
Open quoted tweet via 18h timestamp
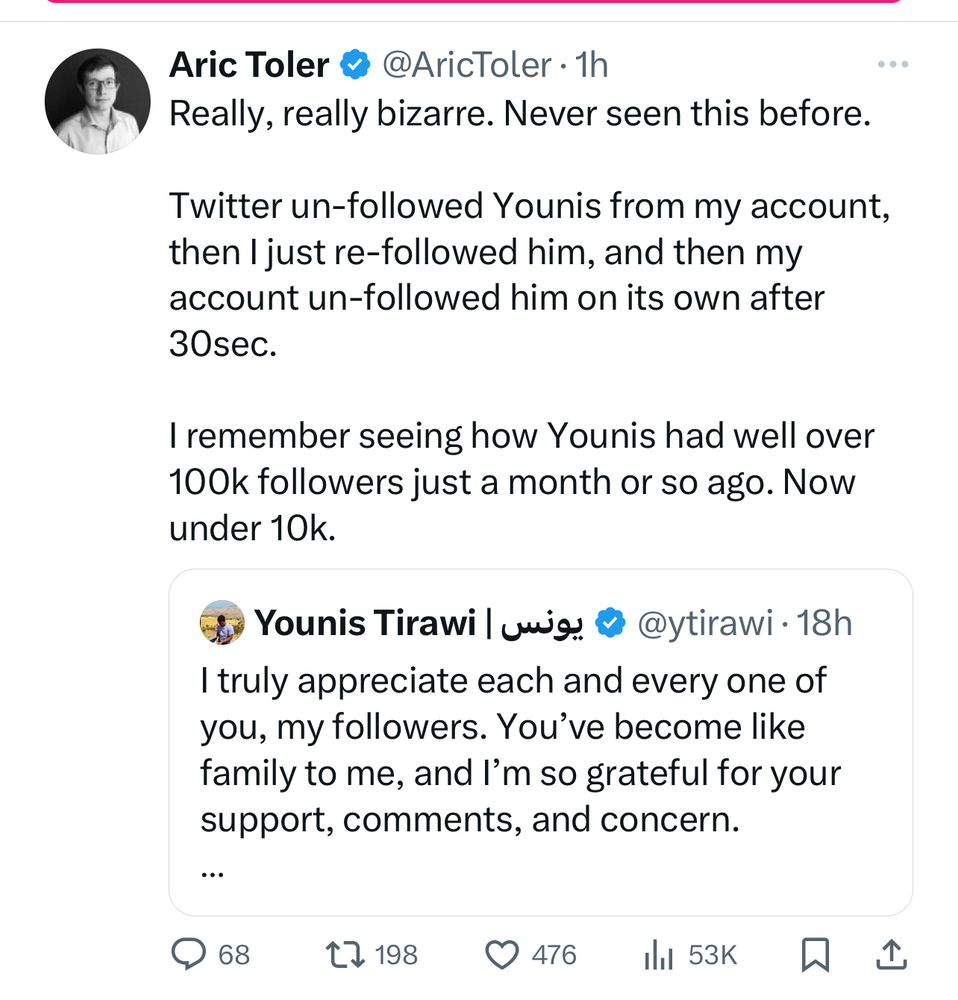[x=827, y=624]
